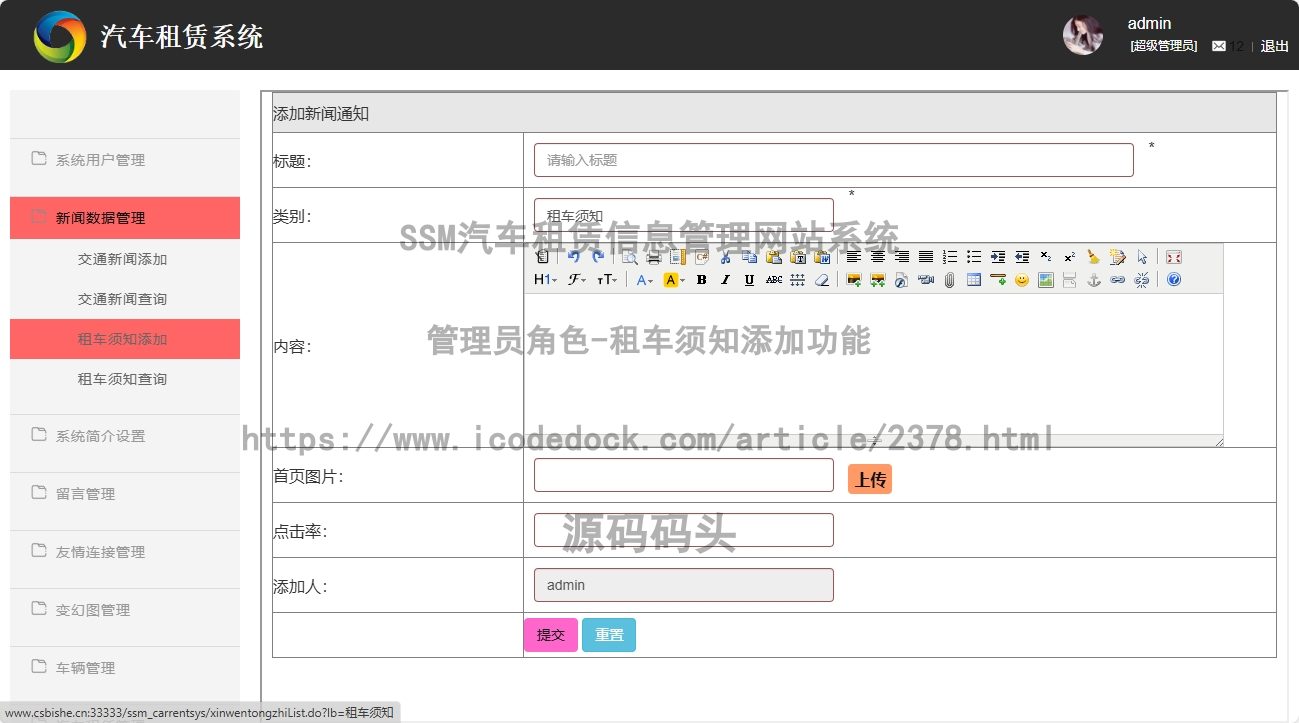Expand 系统用户管理 menu

[125, 160]
